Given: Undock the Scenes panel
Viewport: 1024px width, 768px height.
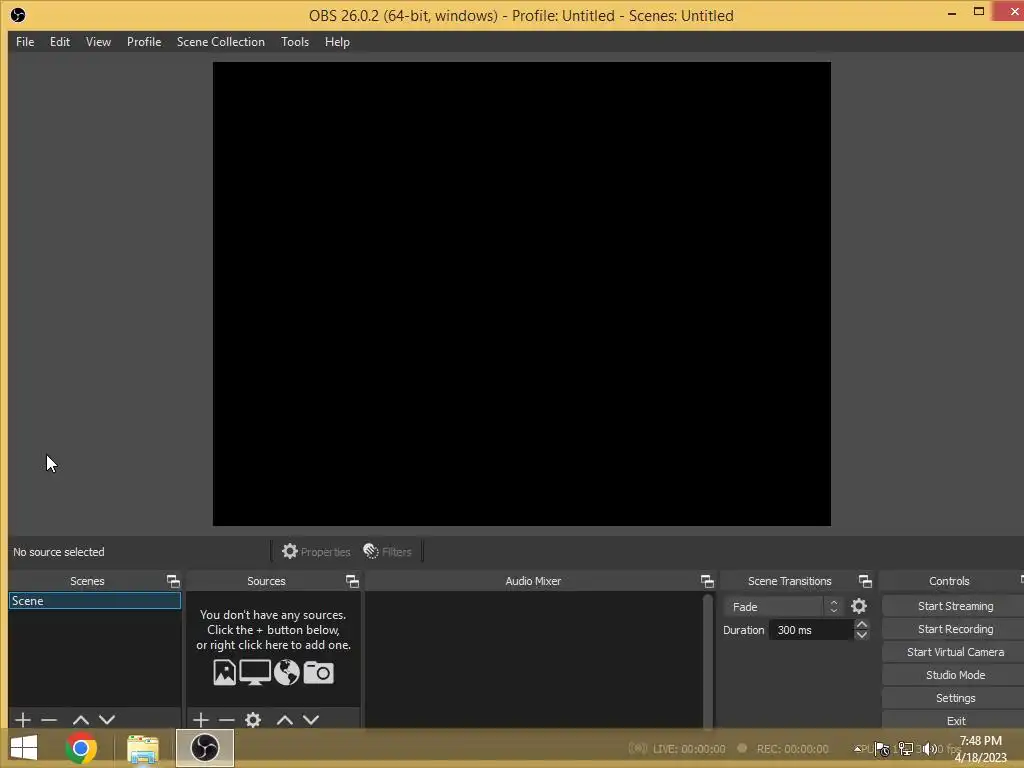Looking at the screenshot, I should 173,581.
